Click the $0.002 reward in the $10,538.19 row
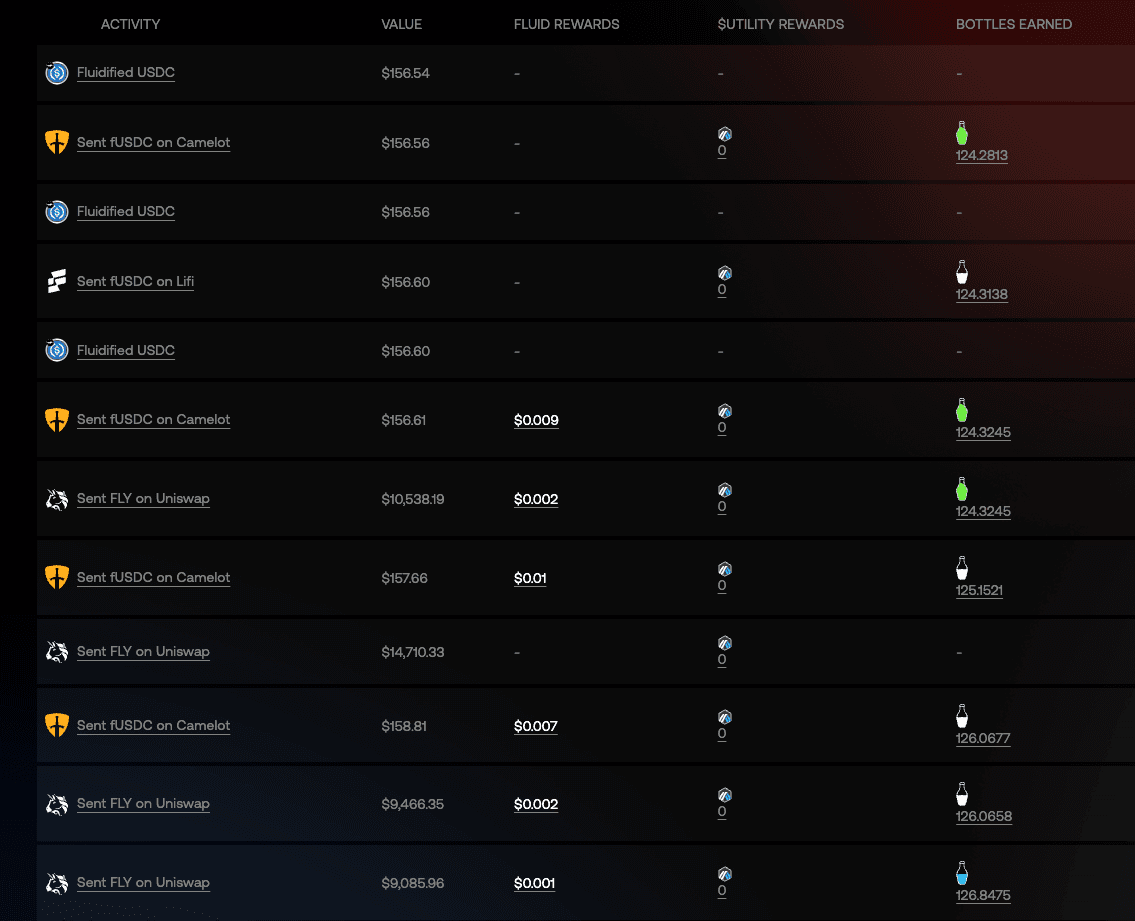This screenshot has width=1135, height=921. (536, 499)
